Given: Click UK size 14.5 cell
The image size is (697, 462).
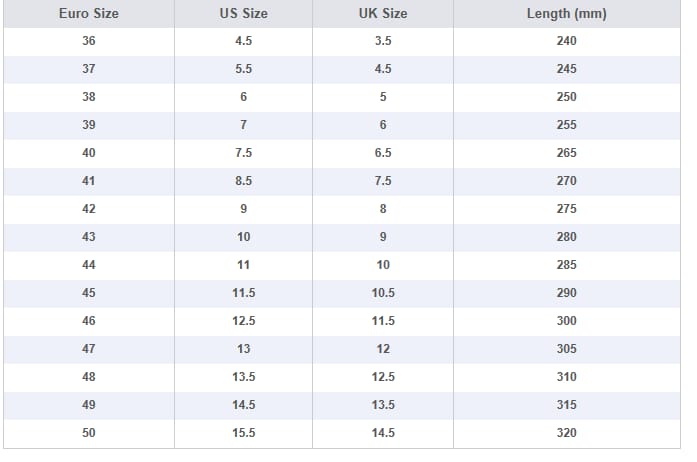Looking at the screenshot, I should [x=383, y=433].
